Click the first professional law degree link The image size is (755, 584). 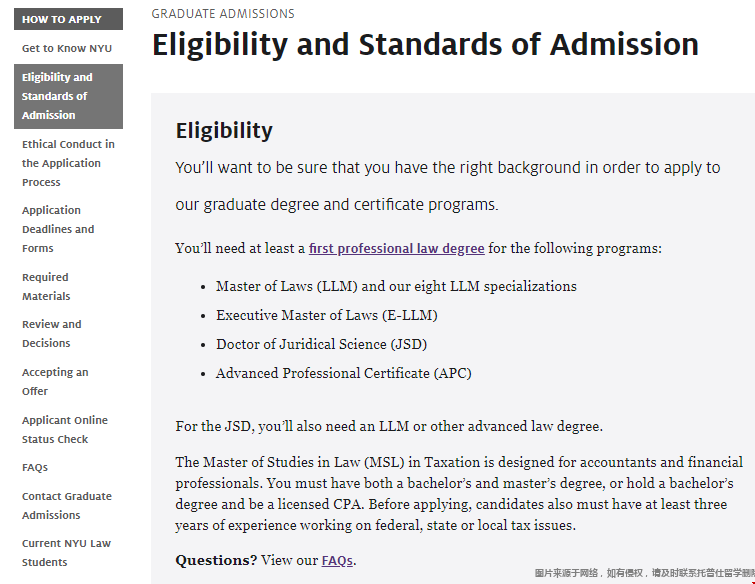click(x=396, y=248)
